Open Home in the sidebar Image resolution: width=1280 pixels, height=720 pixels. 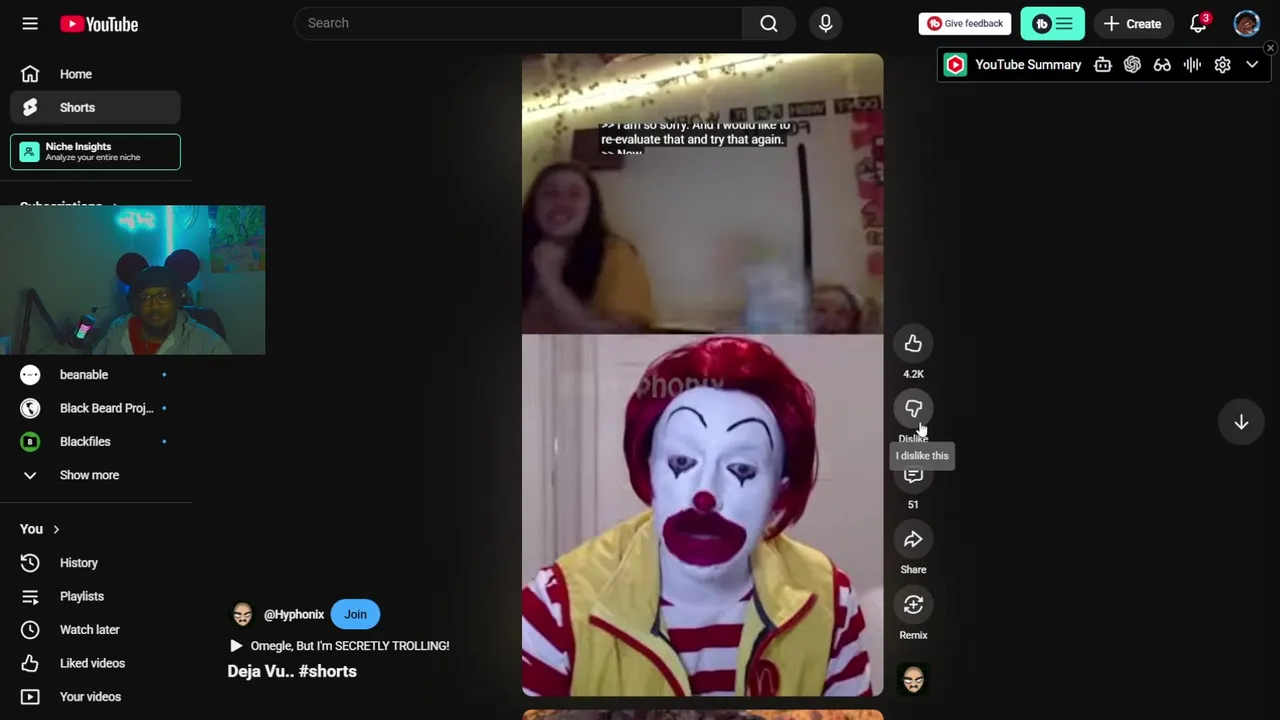pos(96,74)
